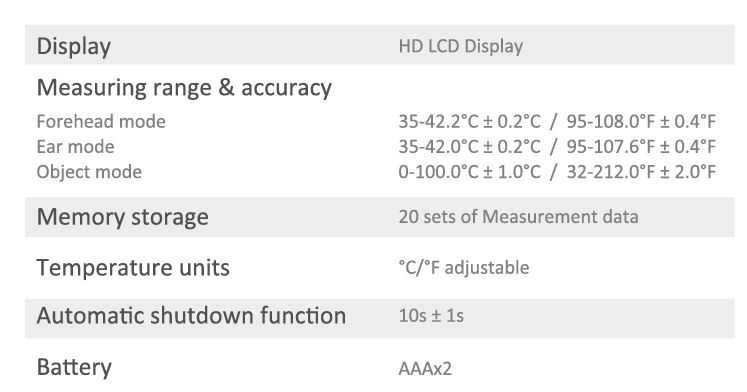This screenshot has width=747, height=392.
Task: Click the Temperature units heading
Action: point(133,268)
